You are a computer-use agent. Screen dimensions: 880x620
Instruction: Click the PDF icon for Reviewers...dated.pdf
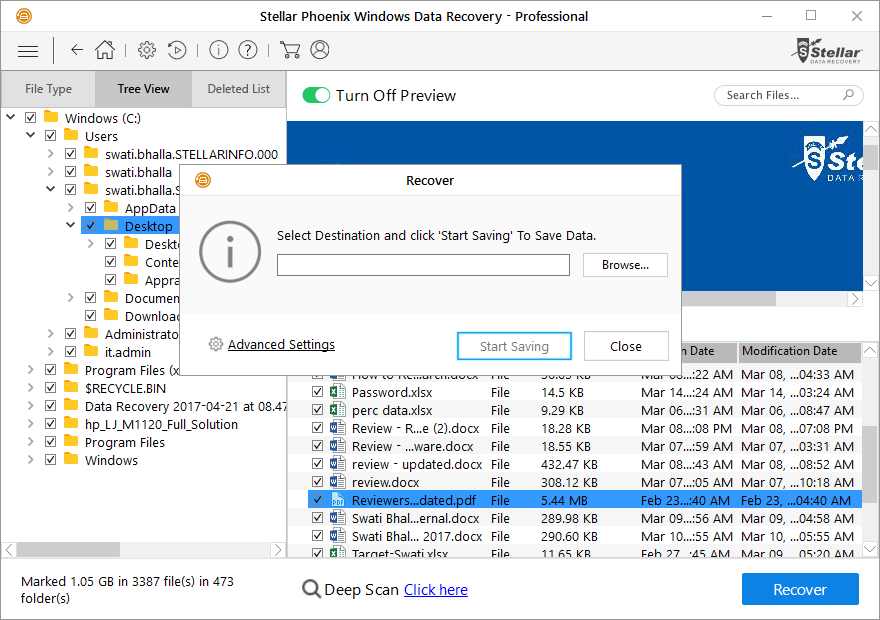pos(337,499)
